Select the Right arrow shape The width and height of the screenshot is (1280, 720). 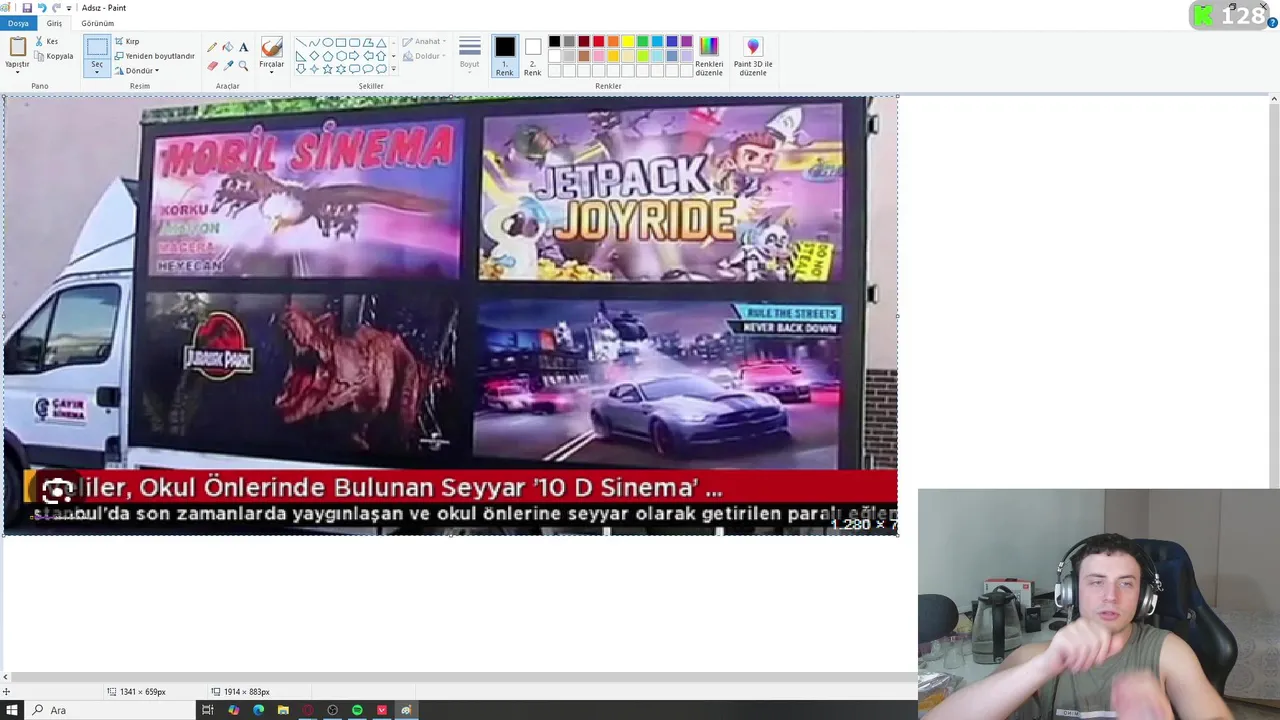[354, 56]
